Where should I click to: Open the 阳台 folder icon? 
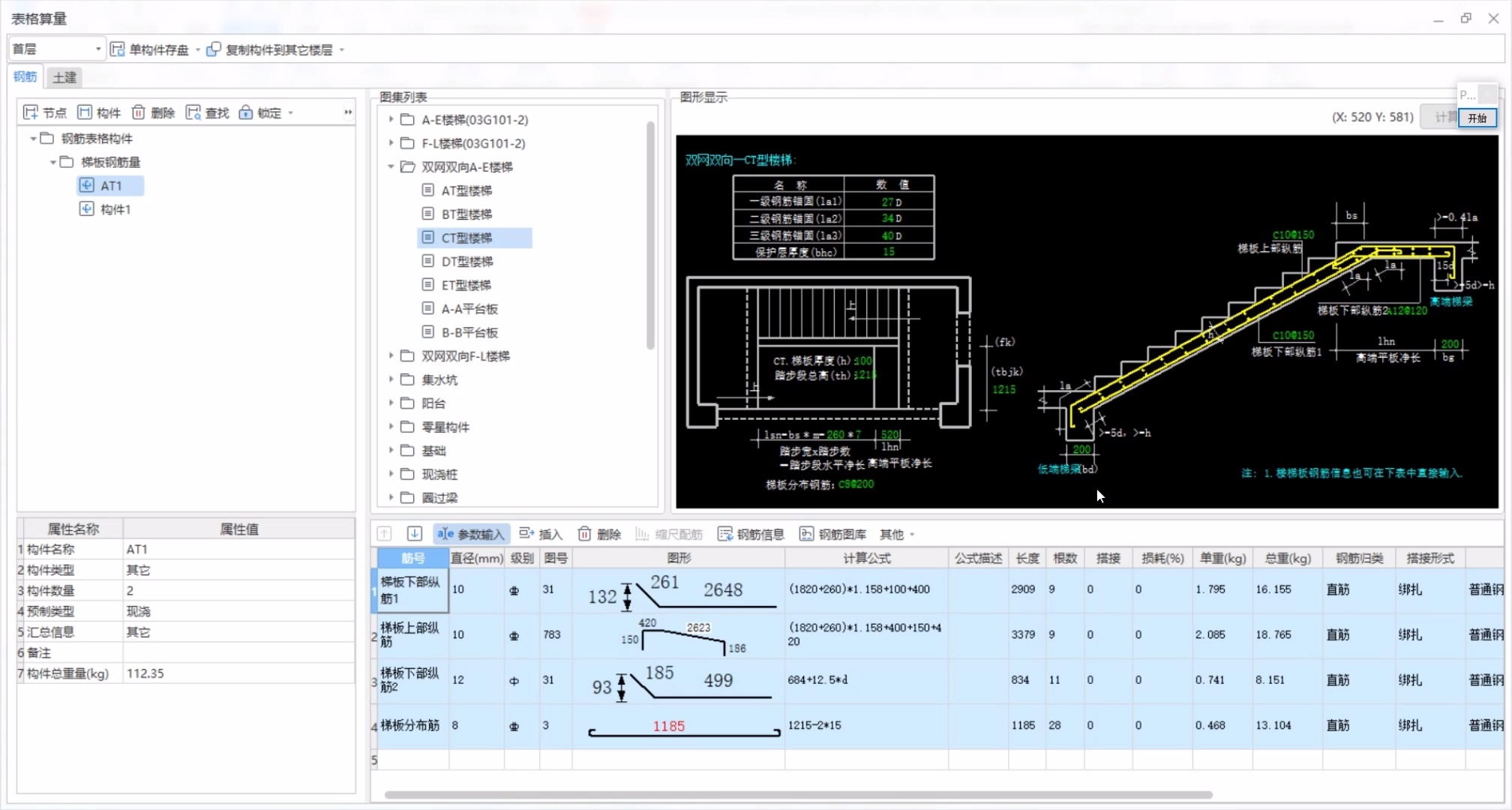407,403
